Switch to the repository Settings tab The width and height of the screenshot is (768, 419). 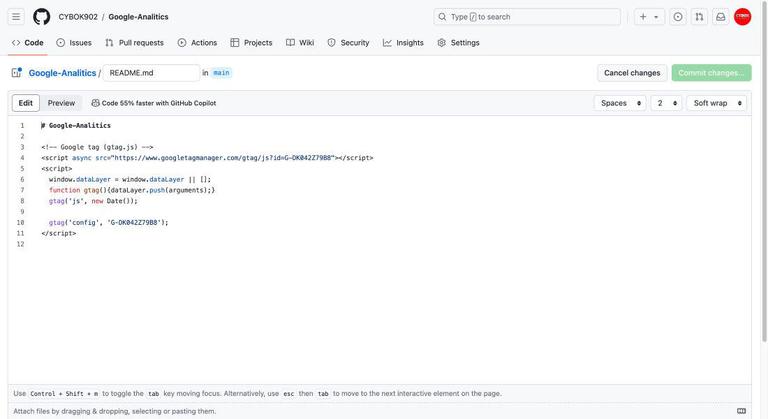click(x=458, y=43)
